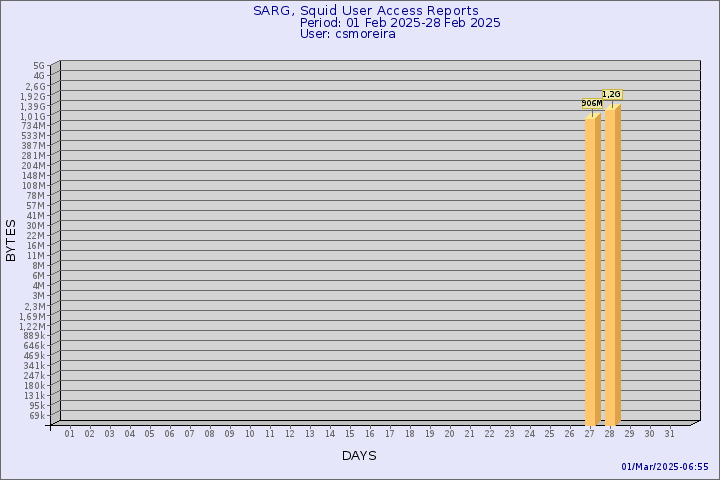The height and width of the screenshot is (480, 720).
Task: Click the 1,2G value label
Action: (x=611, y=94)
